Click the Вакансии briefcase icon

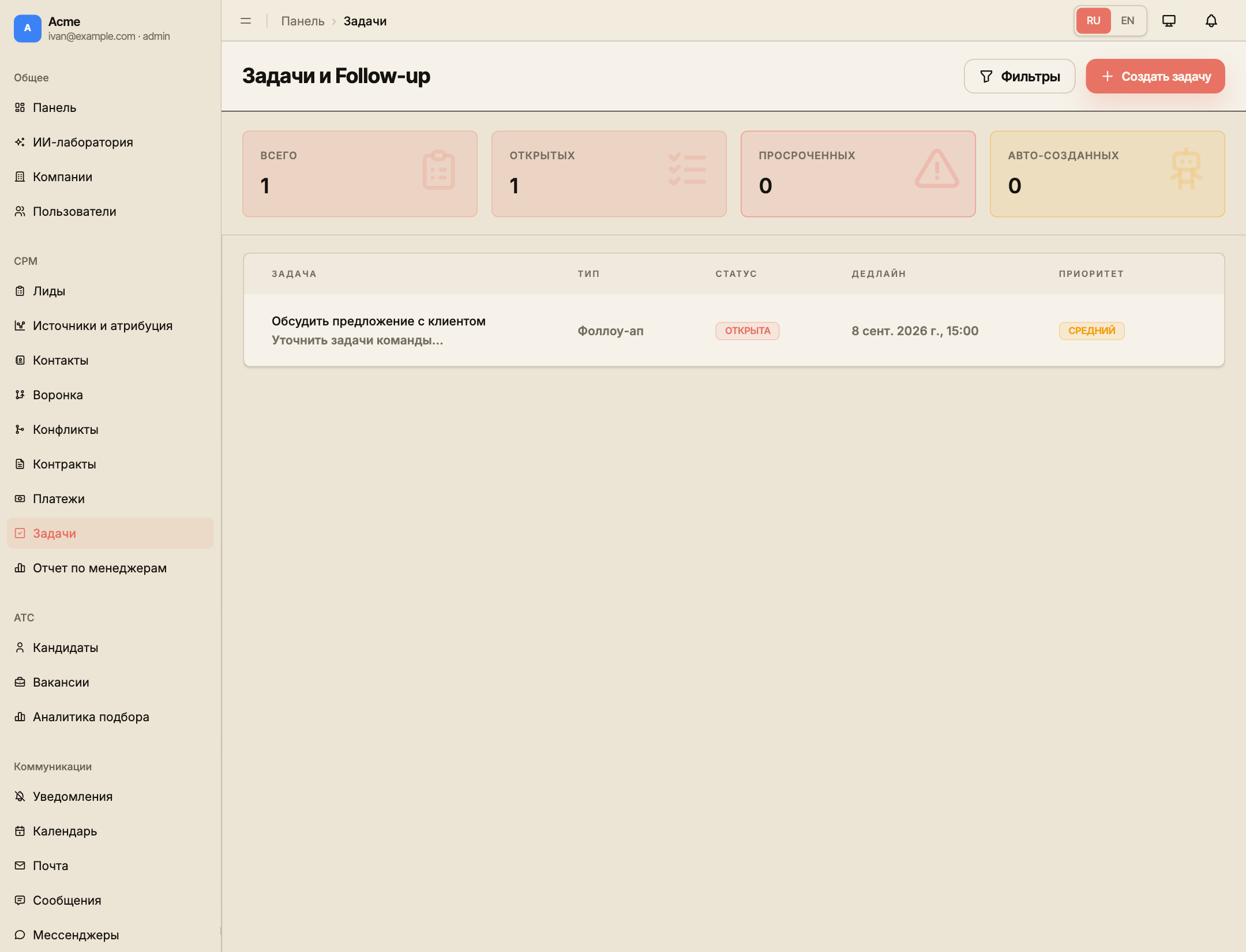20,682
